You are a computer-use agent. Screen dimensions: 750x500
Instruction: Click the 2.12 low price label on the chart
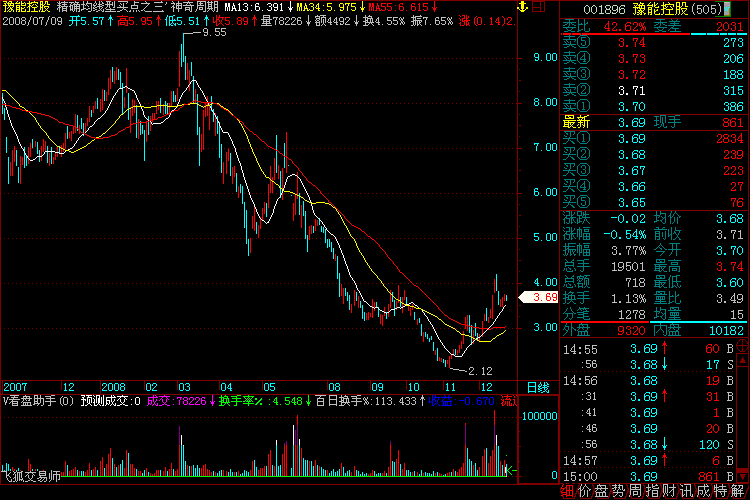point(480,371)
